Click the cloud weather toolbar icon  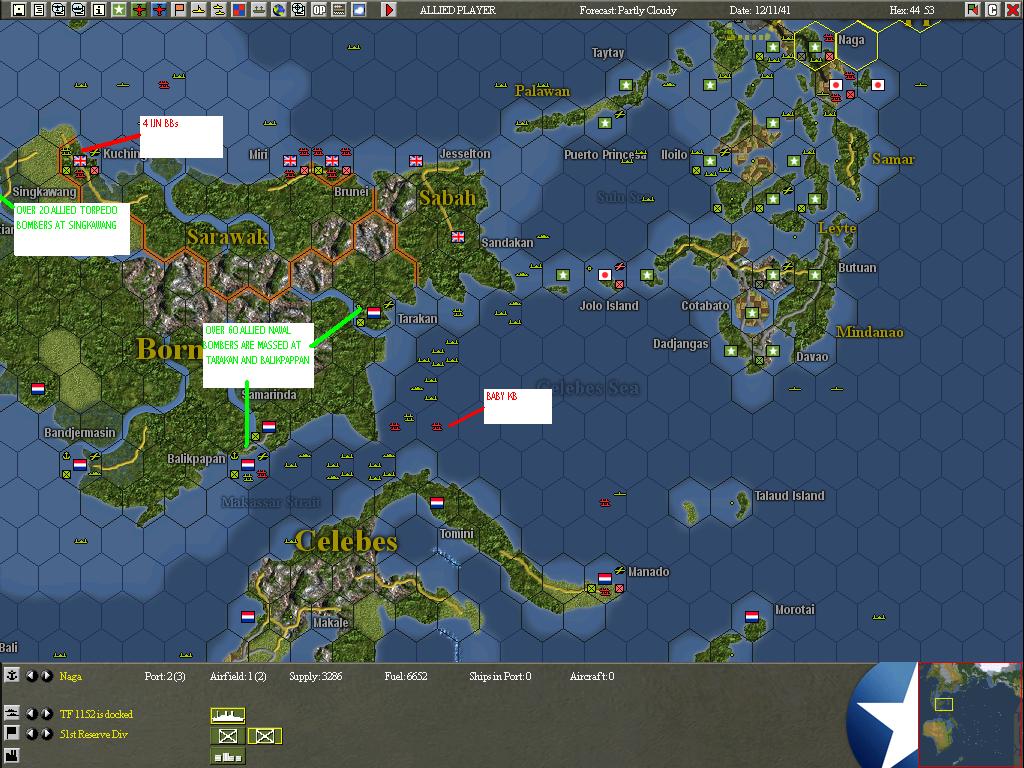coord(359,9)
